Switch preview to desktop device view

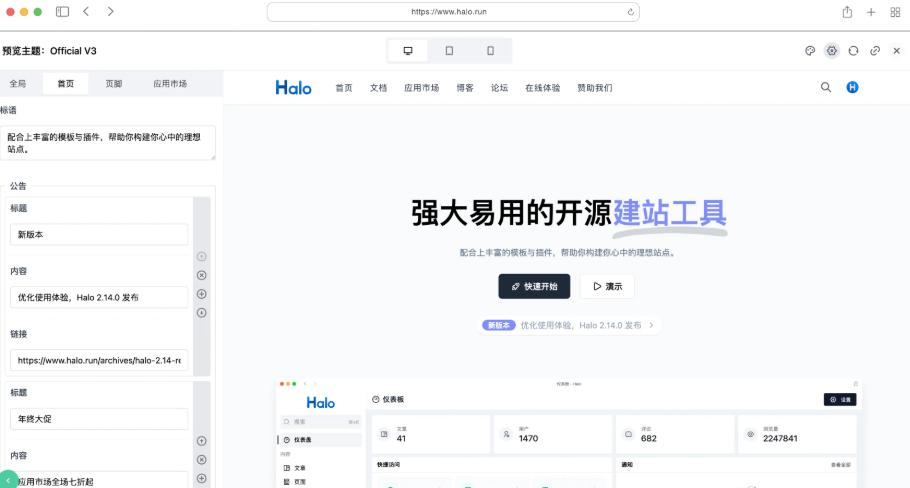point(408,51)
